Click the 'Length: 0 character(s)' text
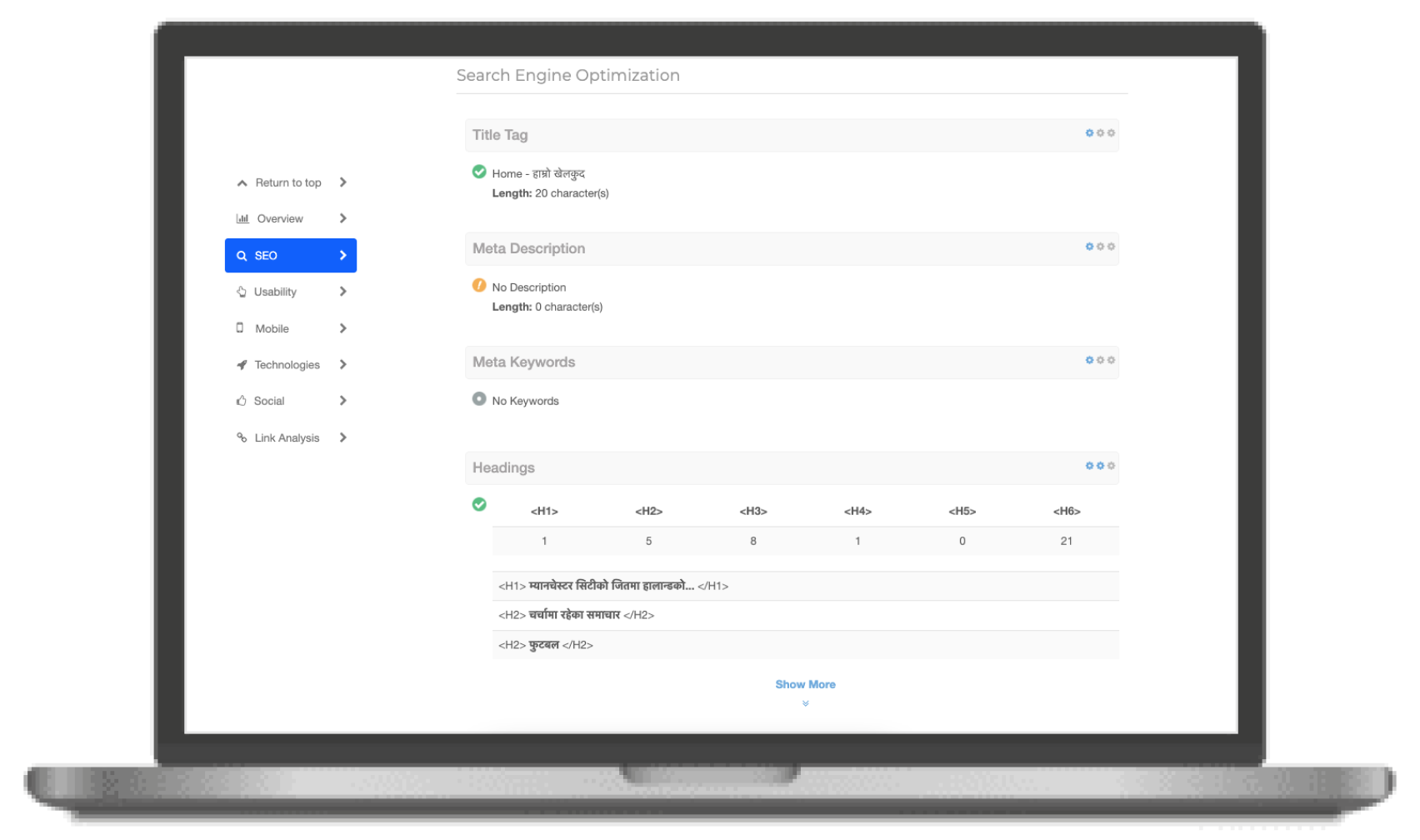The image size is (1420, 840). click(547, 307)
